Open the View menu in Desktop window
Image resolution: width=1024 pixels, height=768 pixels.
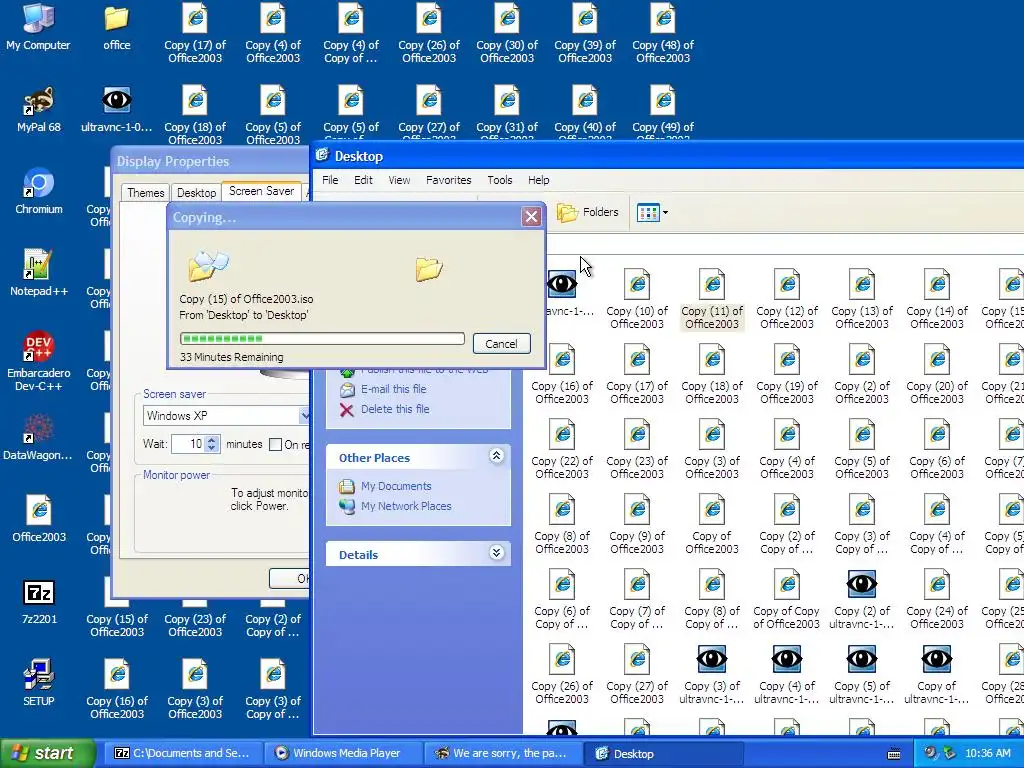pyautogui.click(x=399, y=180)
